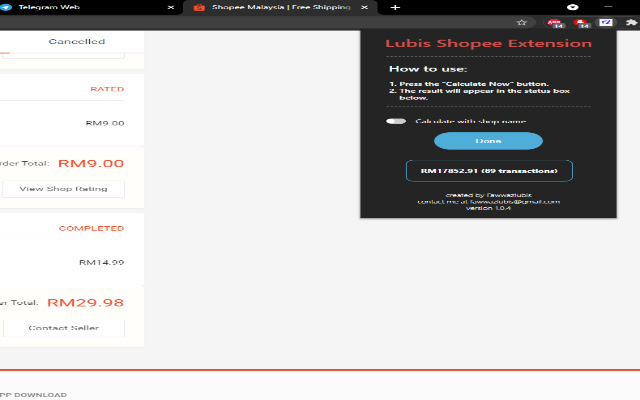Click the circular profile icon in the title bar
This screenshot has width=640, height=400.
pyautogui.click(x=573, y=7)
